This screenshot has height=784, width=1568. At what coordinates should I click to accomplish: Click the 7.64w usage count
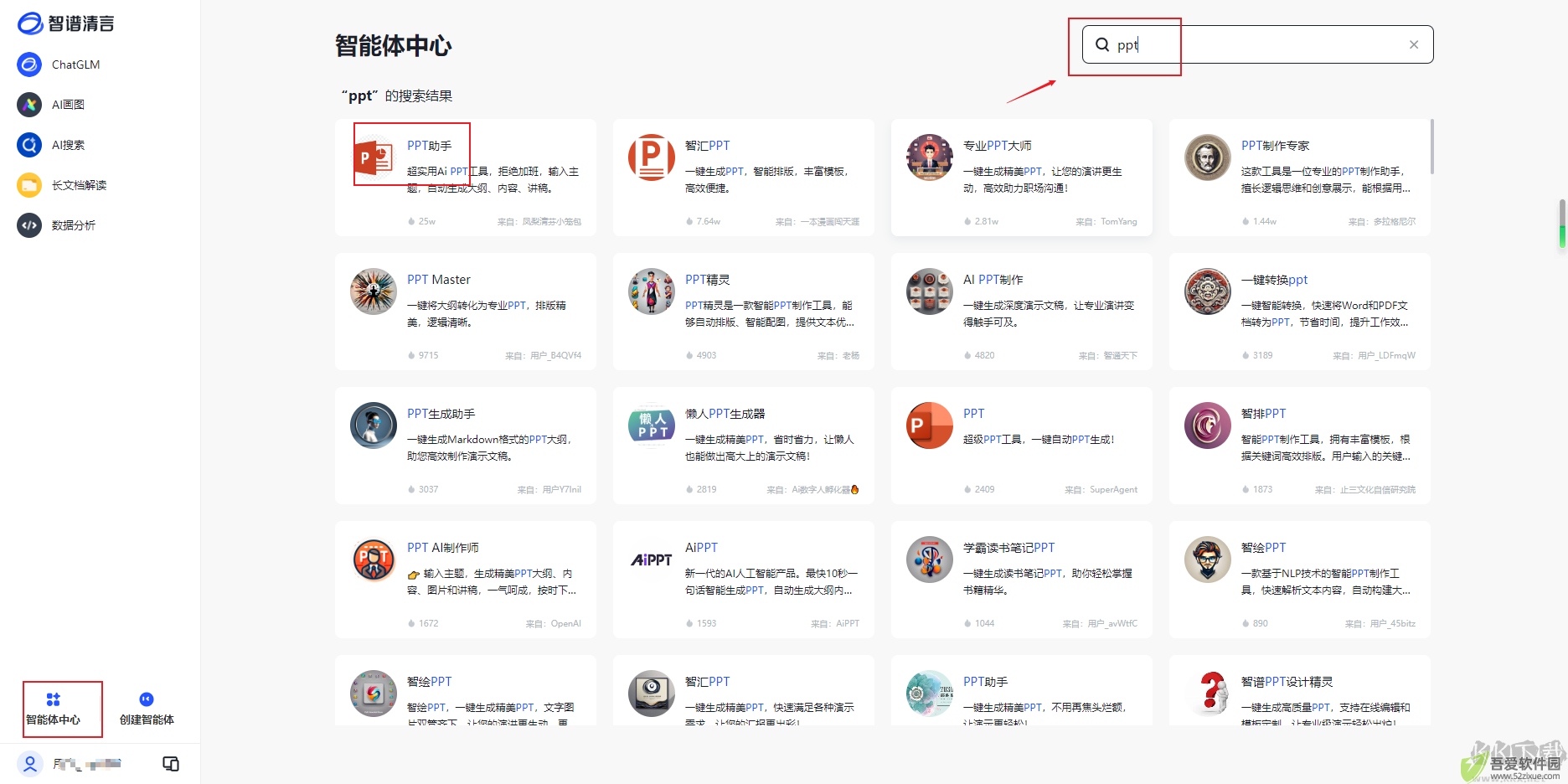[x=709, y=222]
